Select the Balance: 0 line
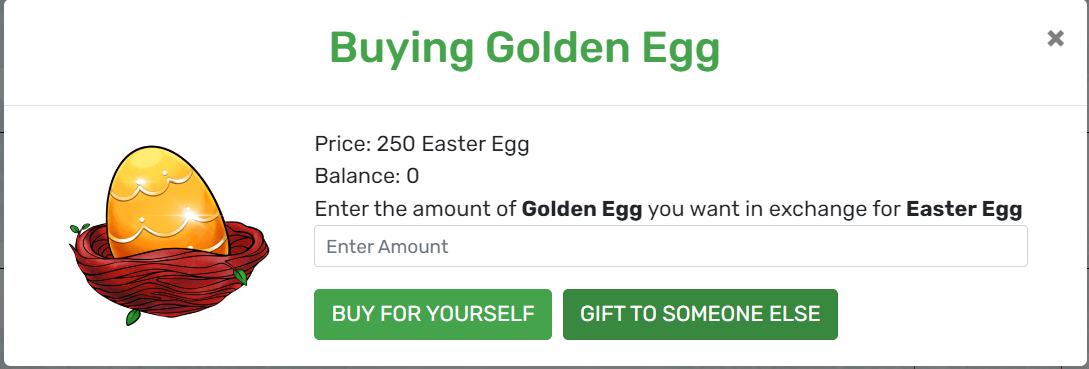Image resolution: width=1089 pixels, height=369 pixels. pyautogui.click(x=367, y=176)
